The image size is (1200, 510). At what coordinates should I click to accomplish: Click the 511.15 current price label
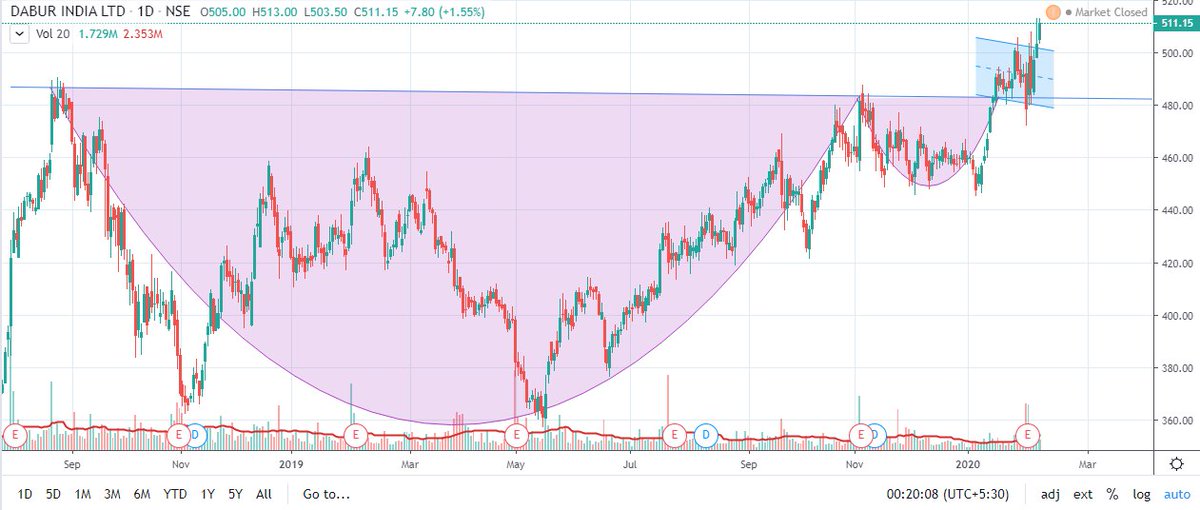point(1176,22)
